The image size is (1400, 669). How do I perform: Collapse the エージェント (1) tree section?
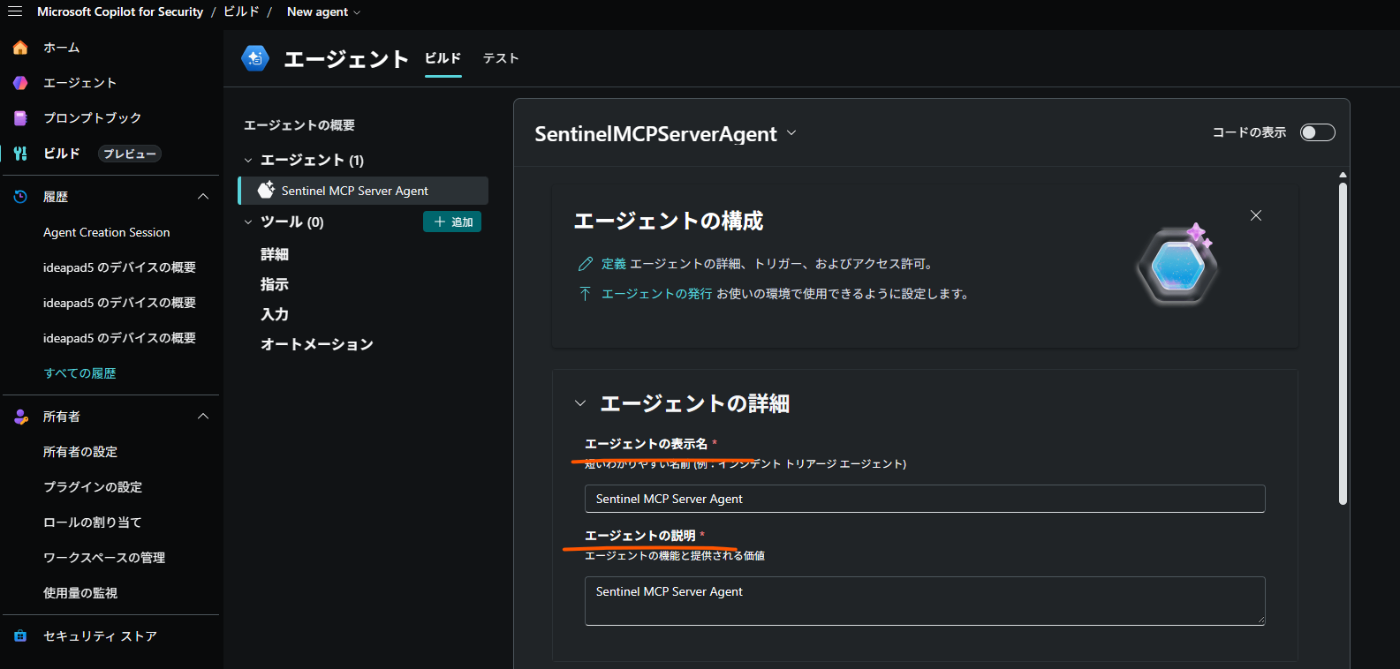(249, 160)
